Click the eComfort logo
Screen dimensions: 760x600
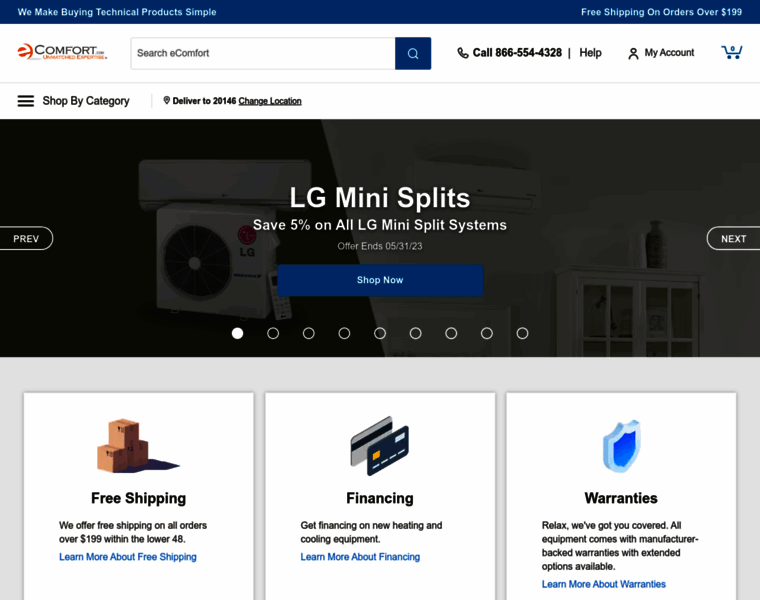tap(62, 52)
